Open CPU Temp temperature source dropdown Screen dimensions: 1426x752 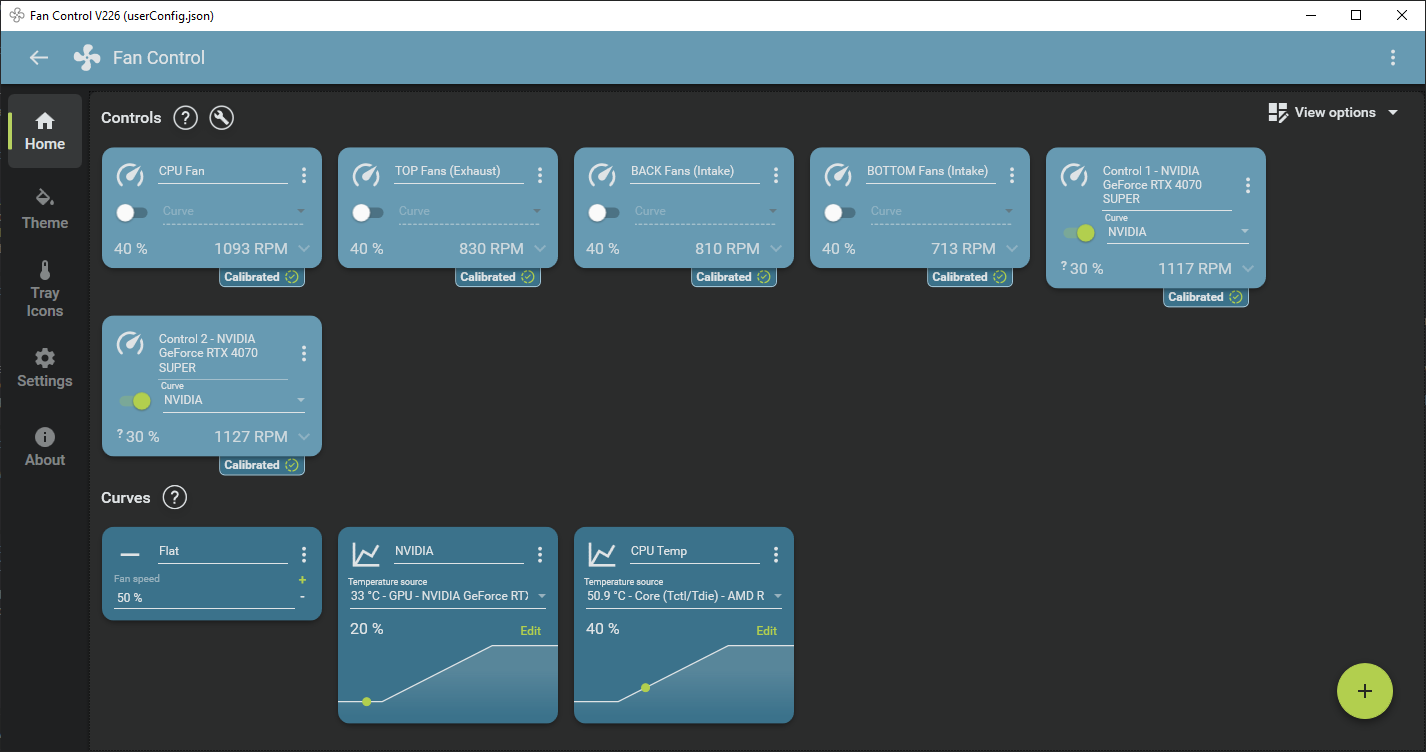pos(684,596)
